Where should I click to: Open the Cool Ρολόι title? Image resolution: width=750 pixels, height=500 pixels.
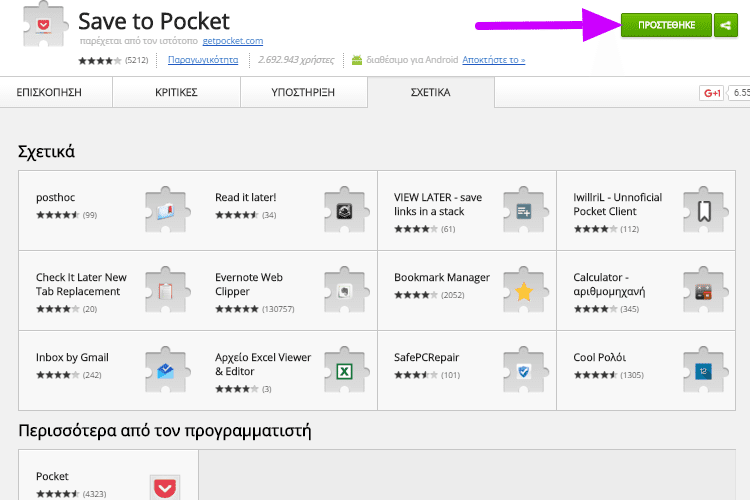point(599,357)
